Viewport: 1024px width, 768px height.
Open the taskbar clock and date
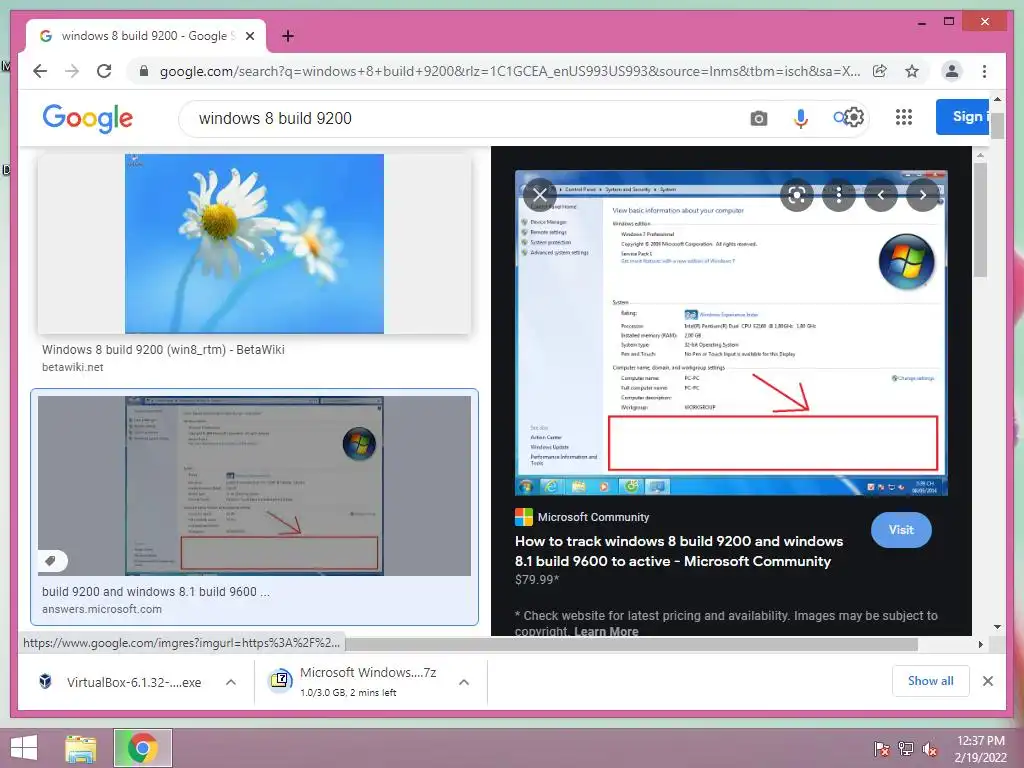[x=980, y=749]
